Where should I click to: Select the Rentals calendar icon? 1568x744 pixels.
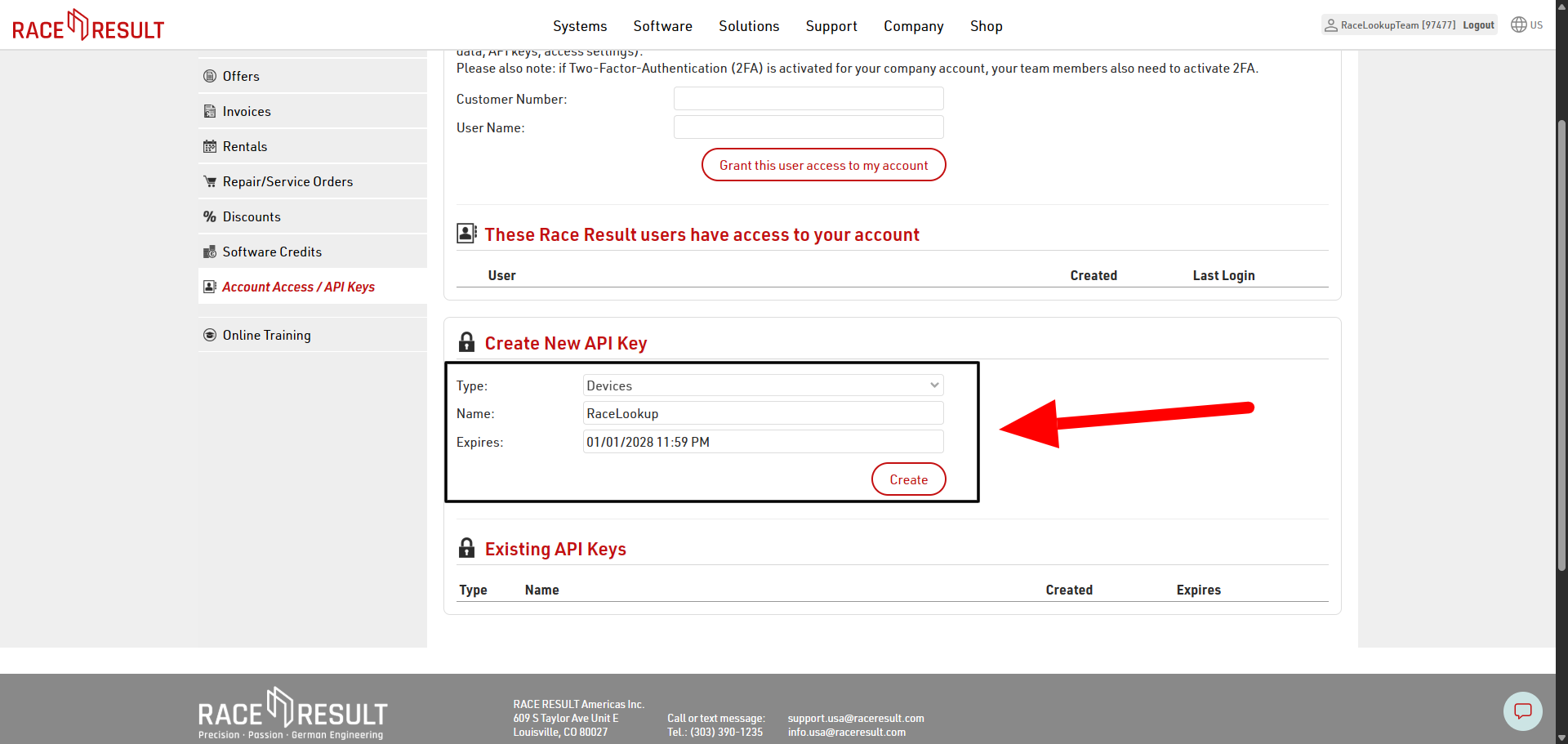click(x=211, y=146)
